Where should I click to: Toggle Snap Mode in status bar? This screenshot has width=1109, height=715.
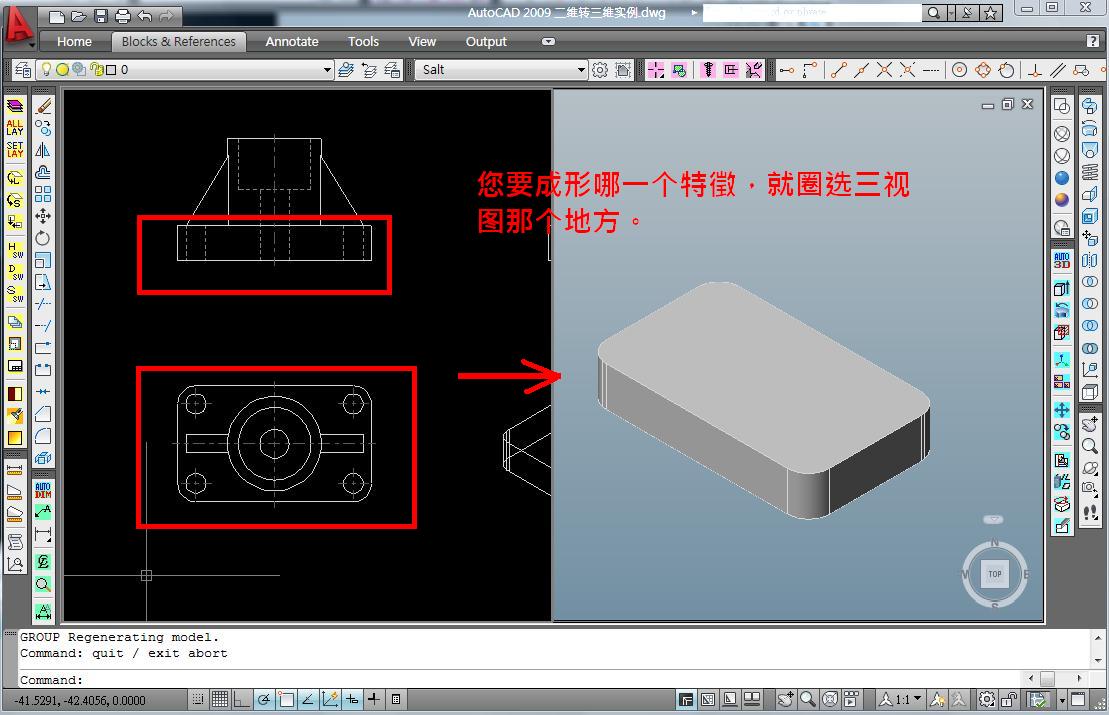(x=198, y=699)
